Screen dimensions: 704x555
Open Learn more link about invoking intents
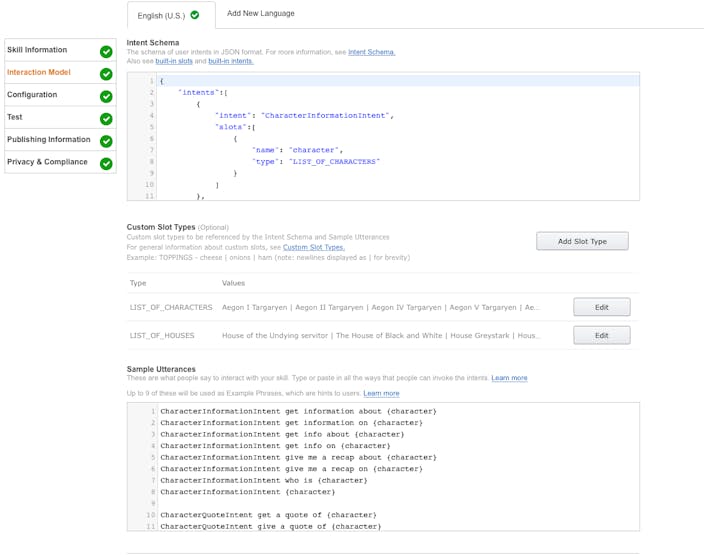point(509,378)
